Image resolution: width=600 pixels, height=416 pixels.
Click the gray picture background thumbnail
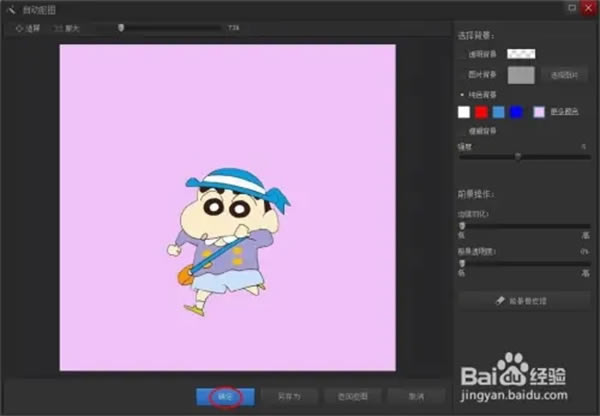click(521, 75)
